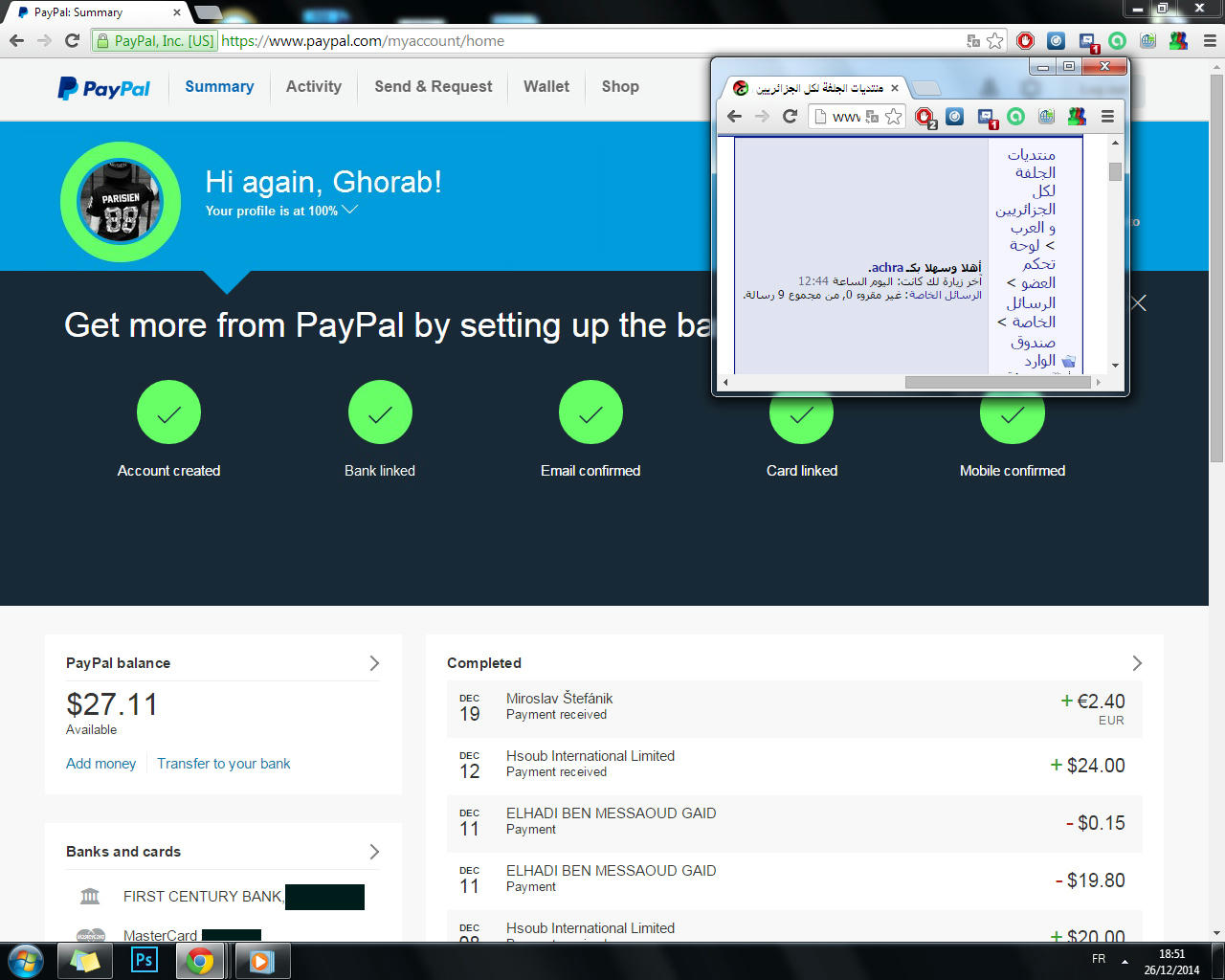The width and height of the screenshot is (1225, 980).
Task: Open Hsoub International $24.00 payment
Action: click(794, 767)
